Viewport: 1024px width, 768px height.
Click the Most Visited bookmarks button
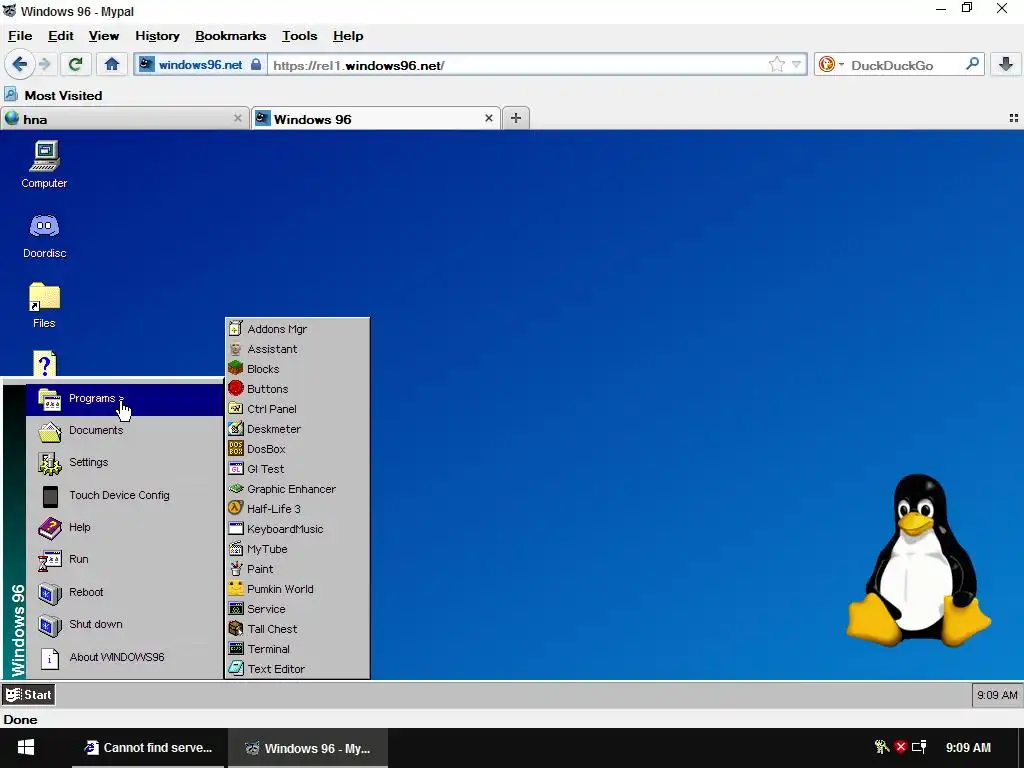click(54, 95)
